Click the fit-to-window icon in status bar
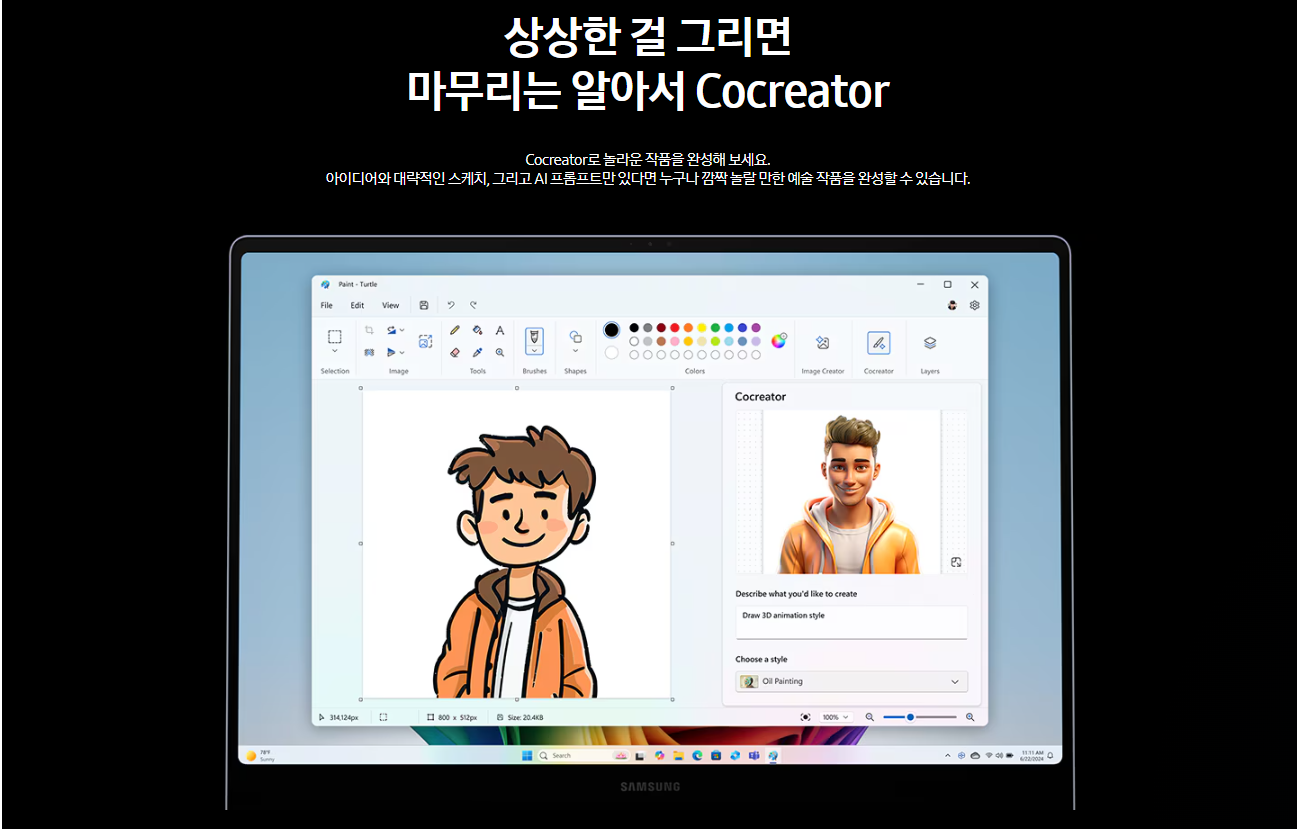The image size is (1297, 829). tap(806, 717)
